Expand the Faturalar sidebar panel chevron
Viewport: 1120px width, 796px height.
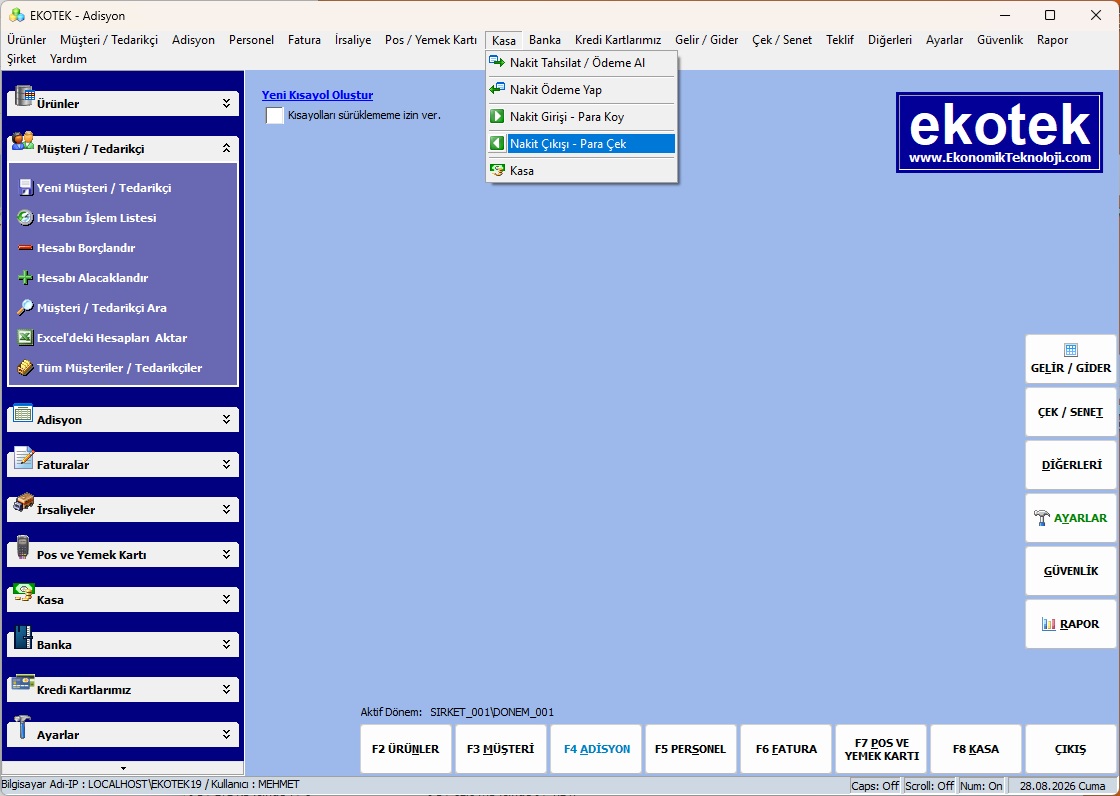click(226, 464)
